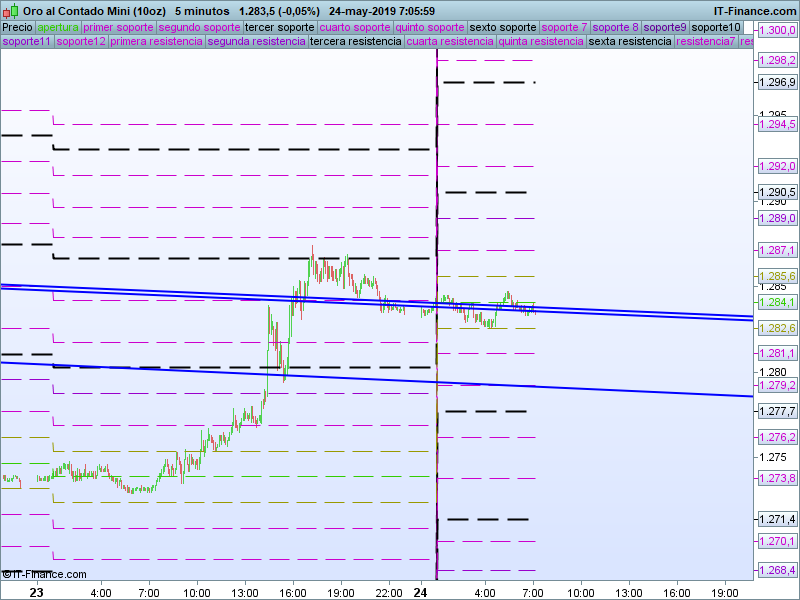Viewport: 800px width, 600px height.
Task: Click the 1.300,0 price label on axis
Action: click(x=777, y=31)
